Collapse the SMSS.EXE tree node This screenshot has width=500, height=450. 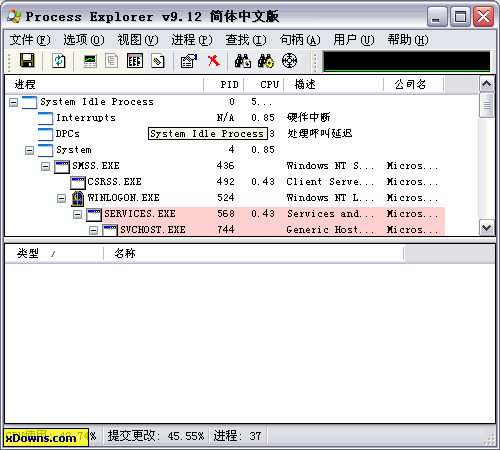click(45, 166)
